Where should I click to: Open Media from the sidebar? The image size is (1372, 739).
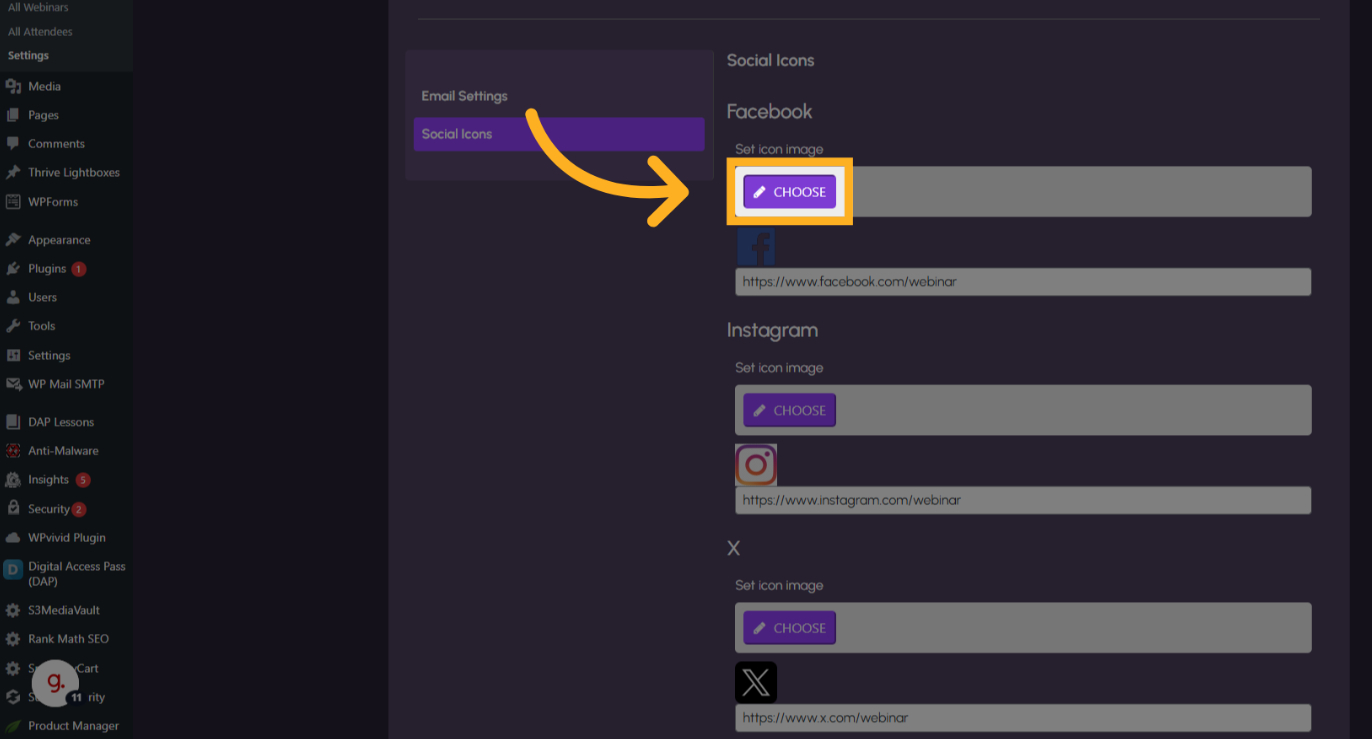click(44, 87)
